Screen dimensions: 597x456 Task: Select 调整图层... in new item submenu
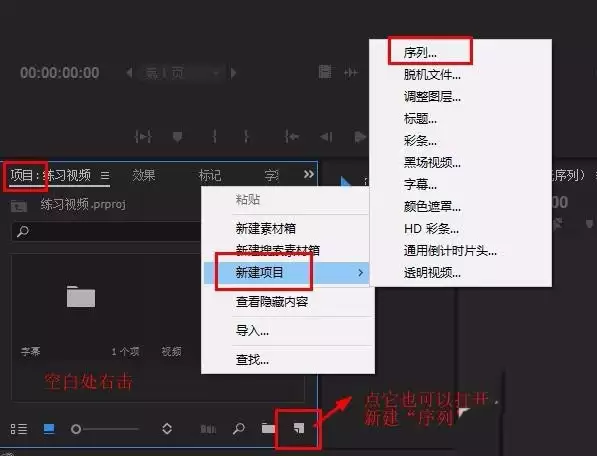pos(432,97)
